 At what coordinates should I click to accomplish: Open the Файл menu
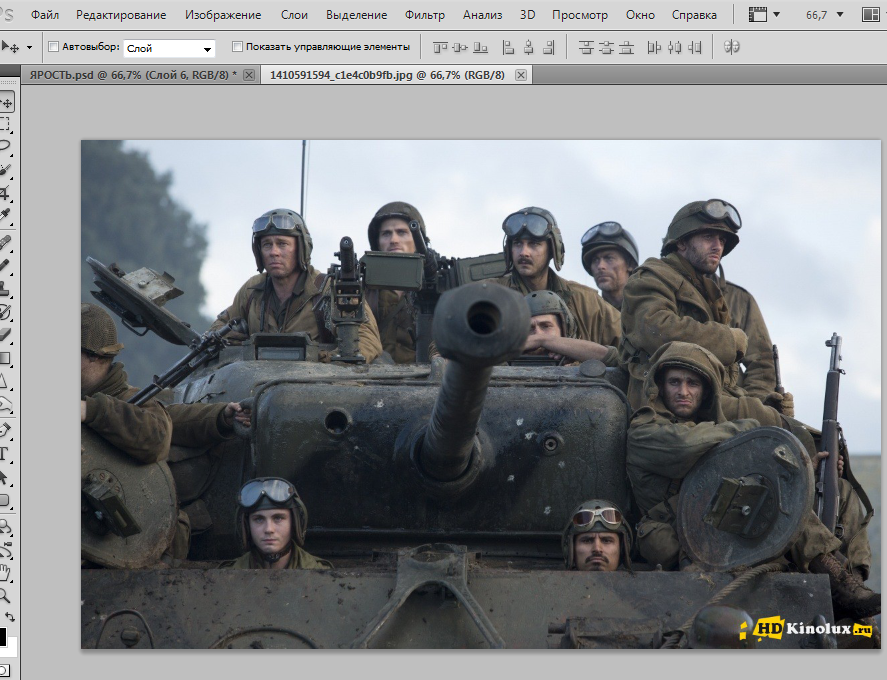coord(45,15)
